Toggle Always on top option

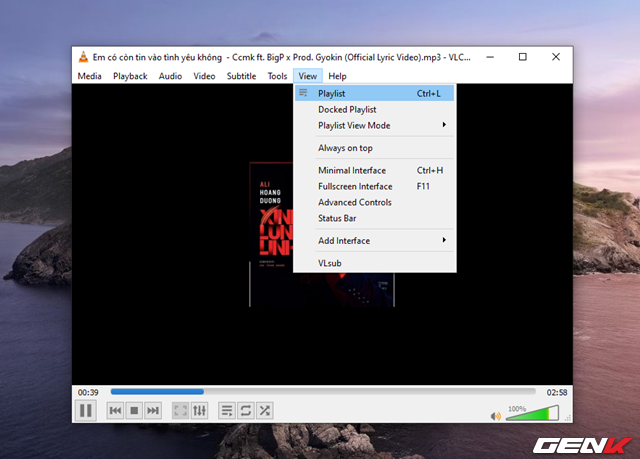click(375, 148)
